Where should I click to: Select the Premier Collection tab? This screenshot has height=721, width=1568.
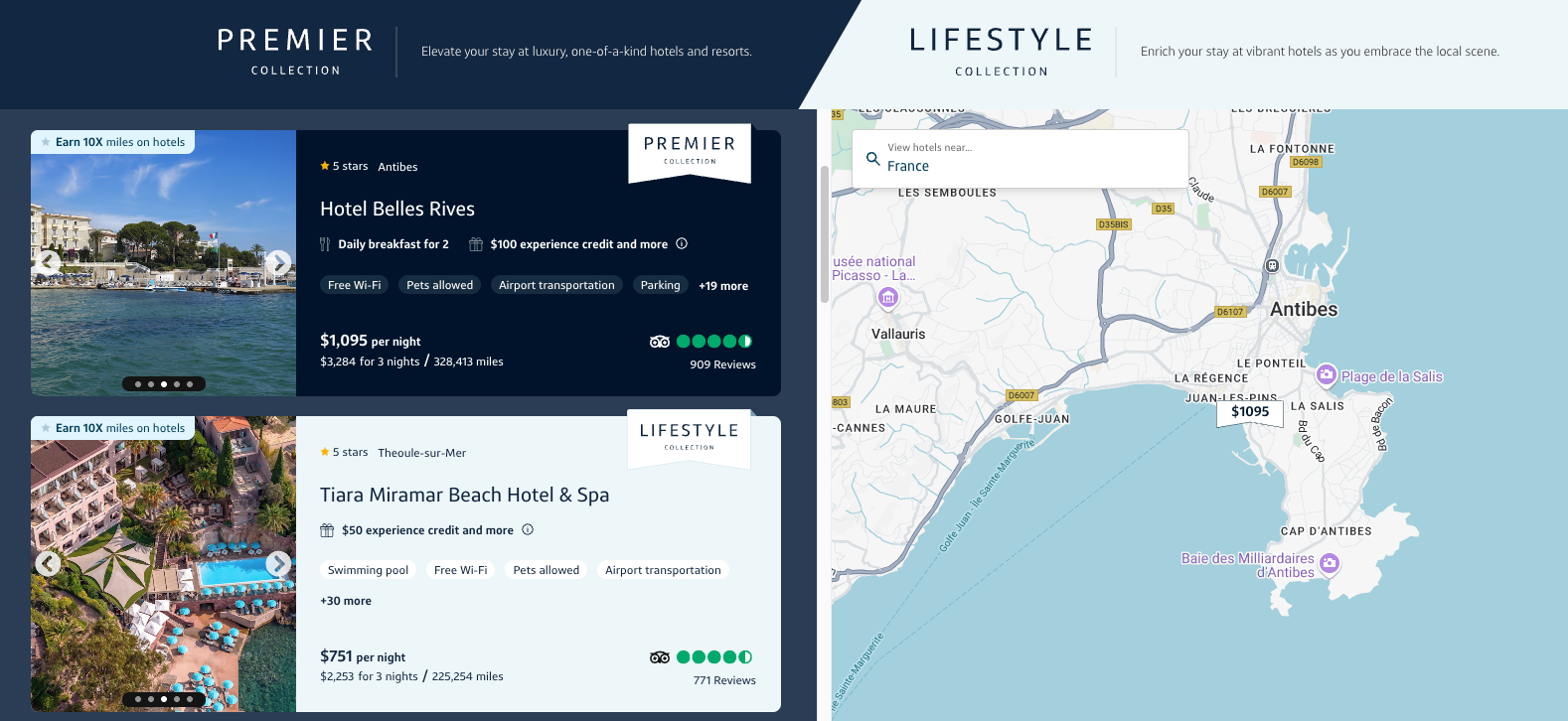(x=295, y=52)
